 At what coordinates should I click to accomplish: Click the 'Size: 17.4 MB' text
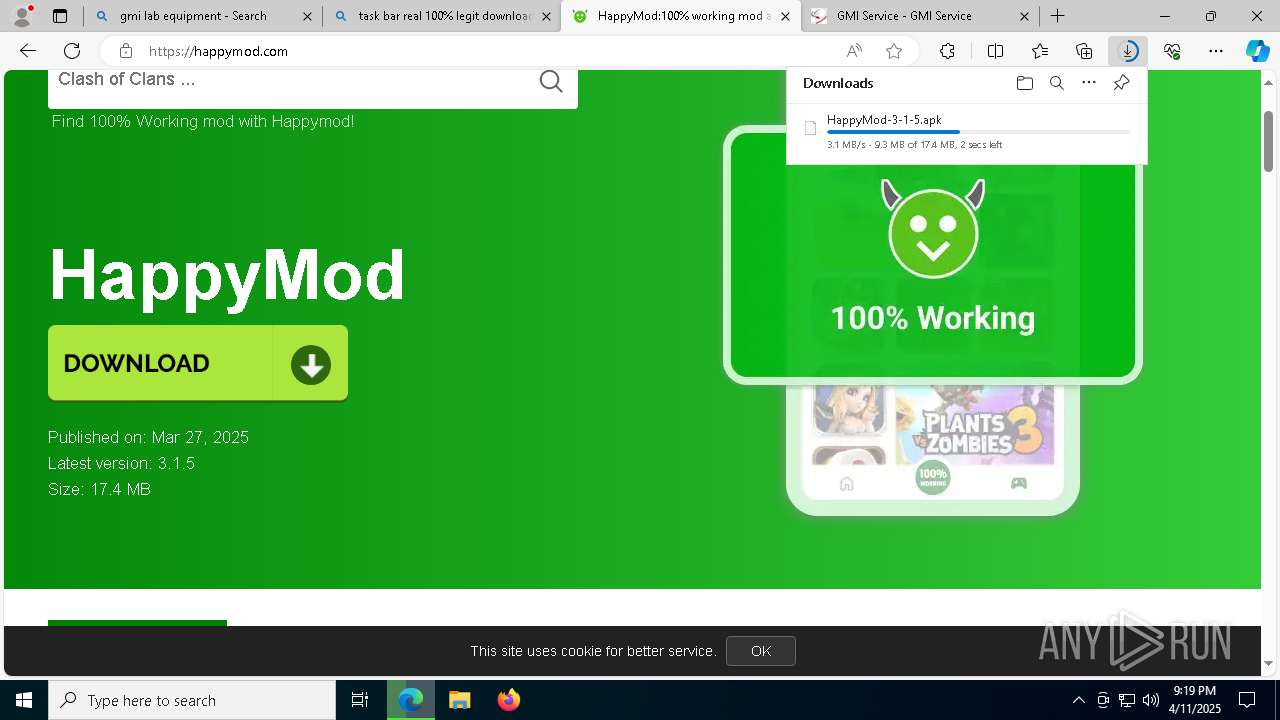pos(99,489)
